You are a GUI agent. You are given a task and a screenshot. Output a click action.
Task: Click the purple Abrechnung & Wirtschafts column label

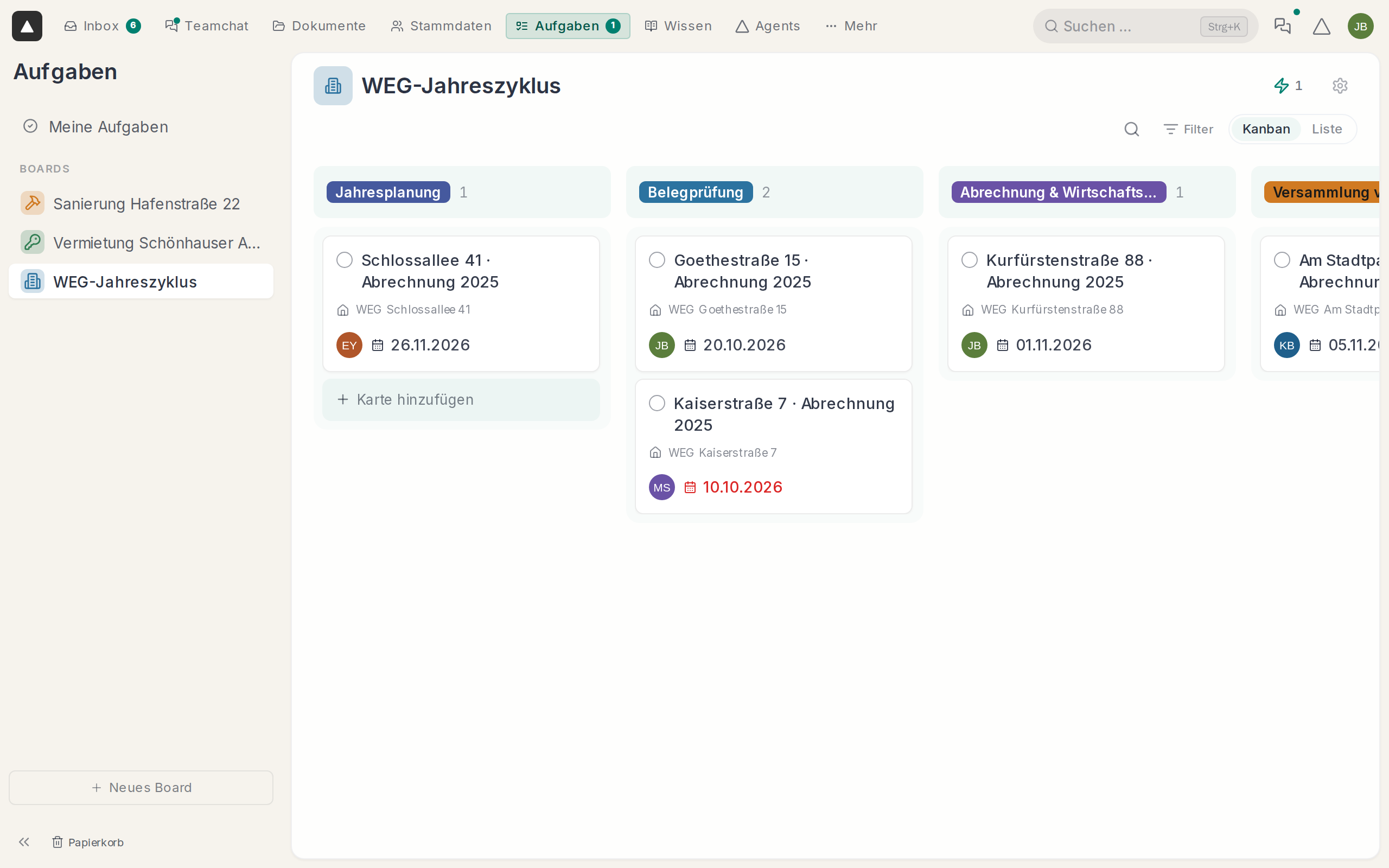pyautogui.click(x=1059, y=192)
